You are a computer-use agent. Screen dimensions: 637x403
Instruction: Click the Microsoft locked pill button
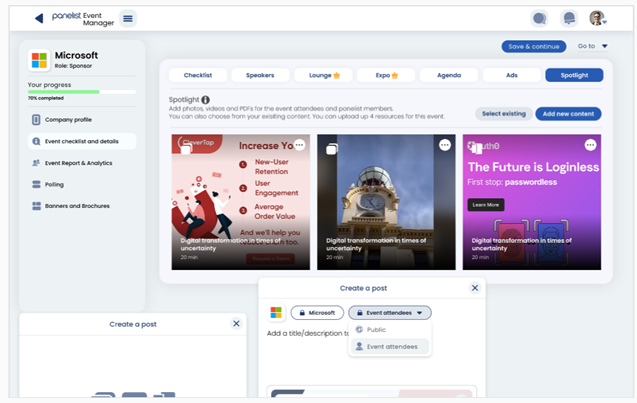pos(317,313)
